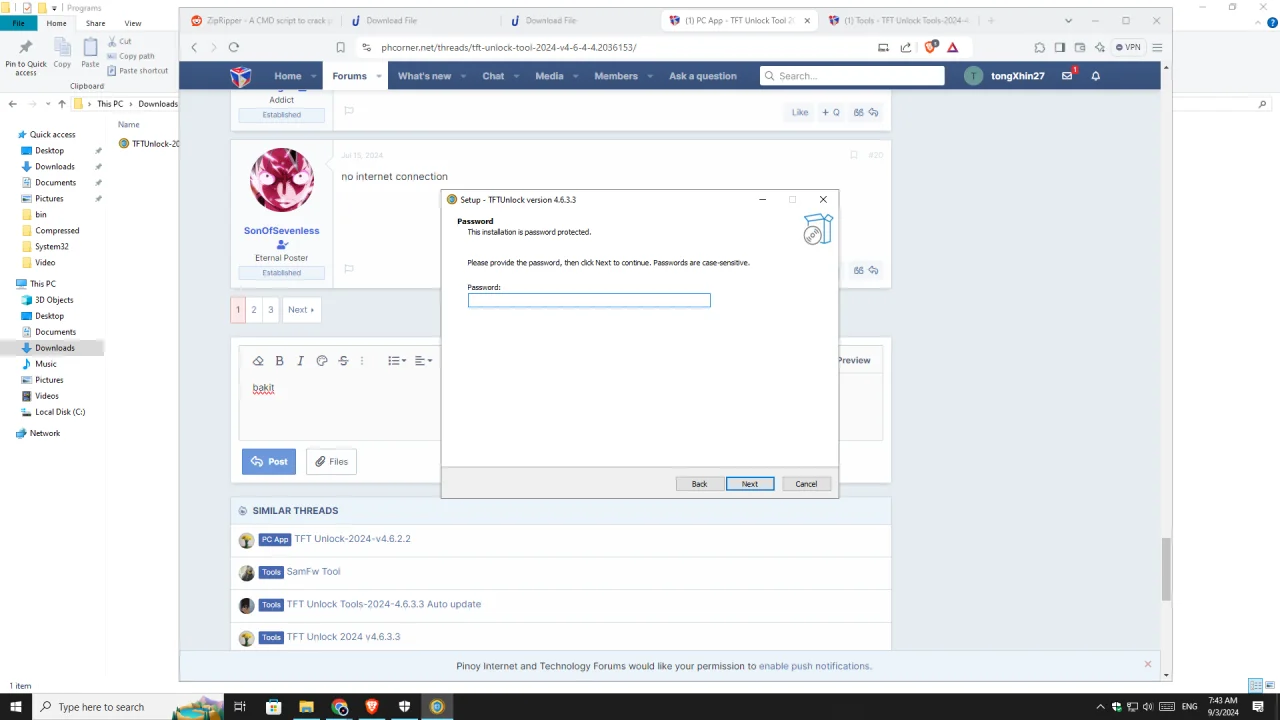Screen dimensions: 1280x720
Task: Bookmark this page via address bar icon
Action: [341, 47]
